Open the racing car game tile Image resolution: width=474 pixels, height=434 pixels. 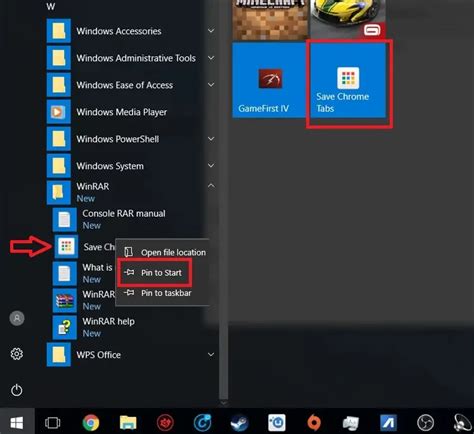click(x=348, y=19)
